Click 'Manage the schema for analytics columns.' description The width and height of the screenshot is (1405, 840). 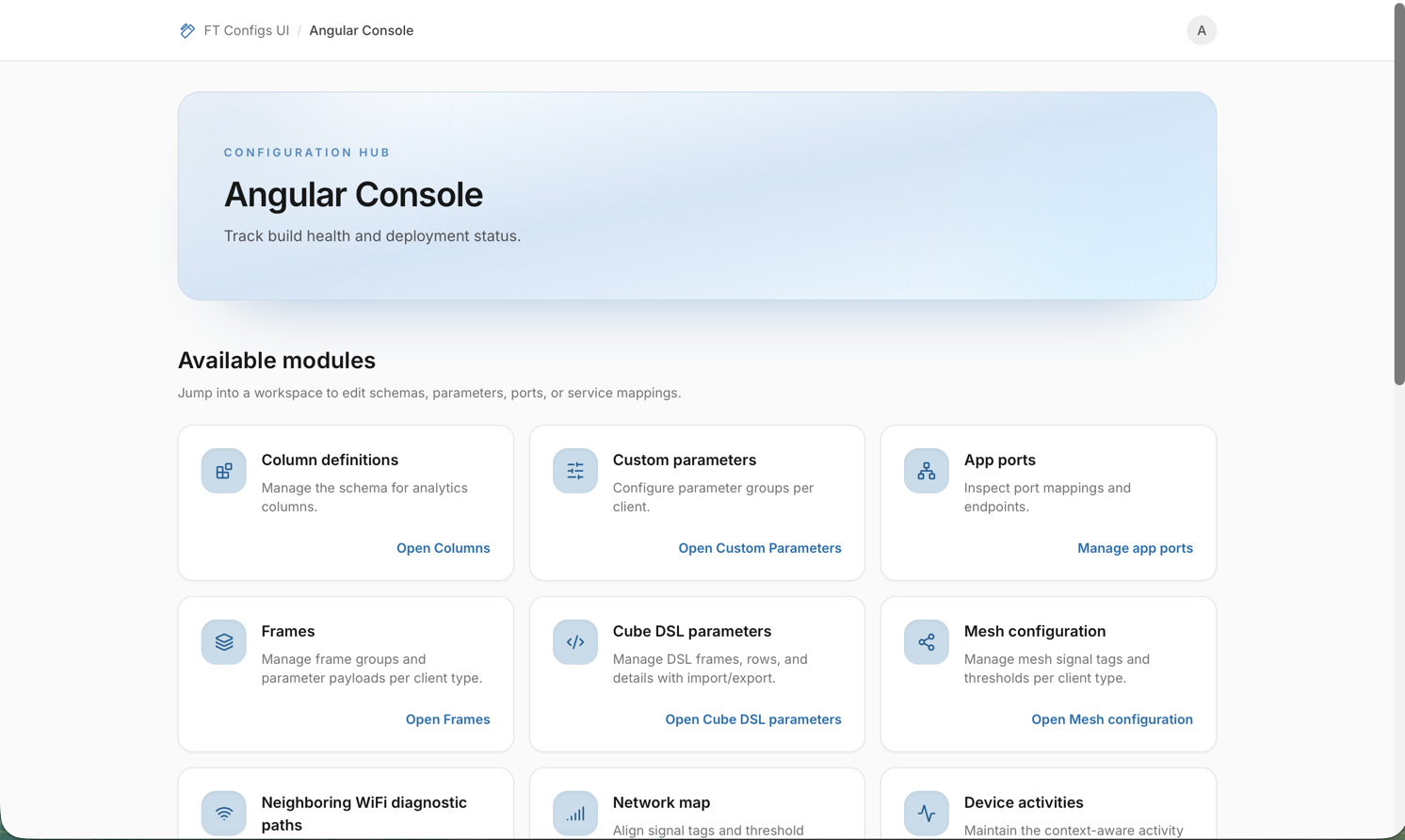(363, 497)
